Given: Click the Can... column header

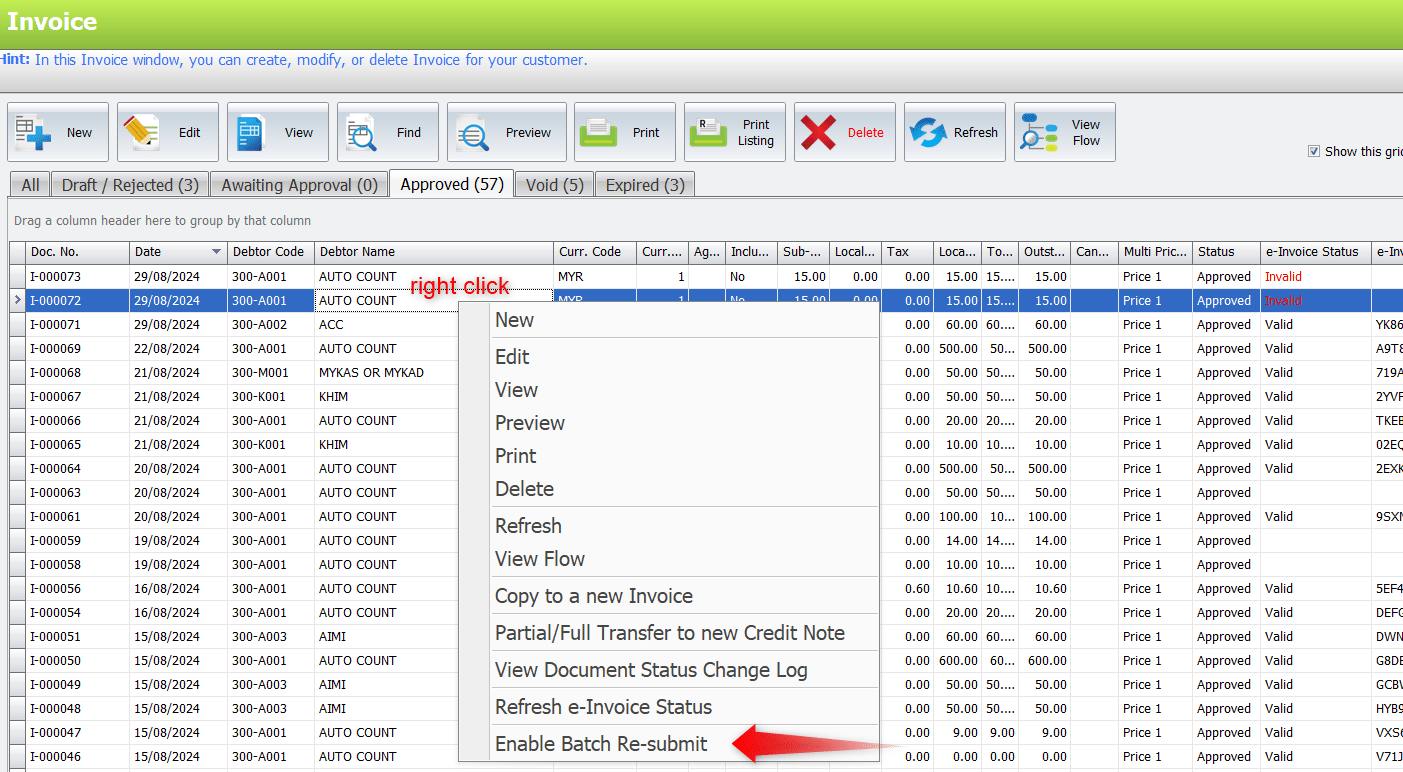Looking at the screenshot, I should [x=1094, y=252].
